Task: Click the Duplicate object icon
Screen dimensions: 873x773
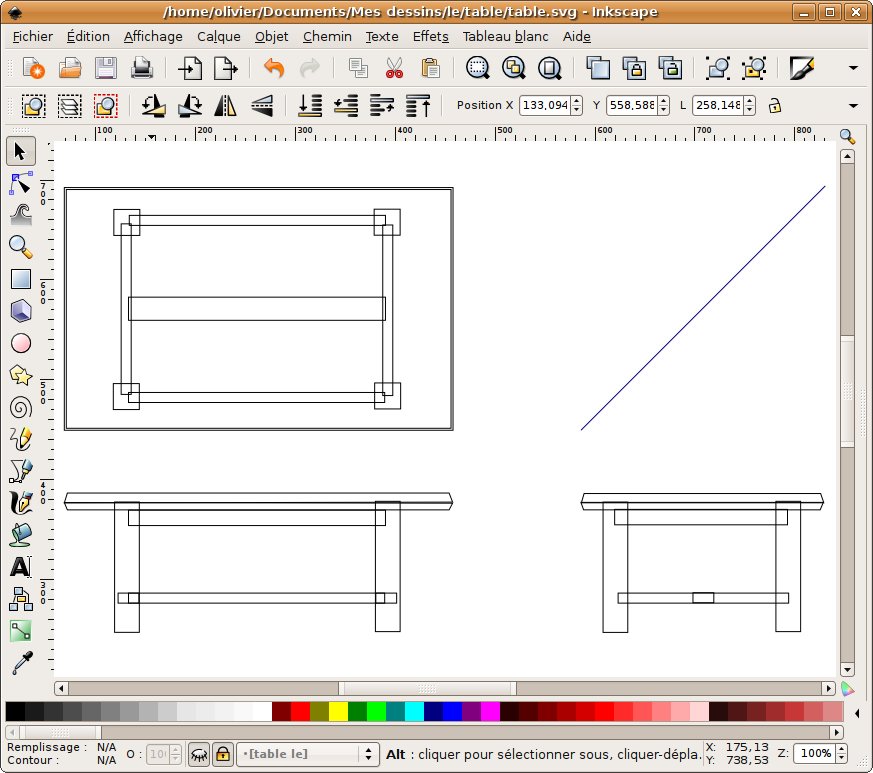Action: [598, 69]
